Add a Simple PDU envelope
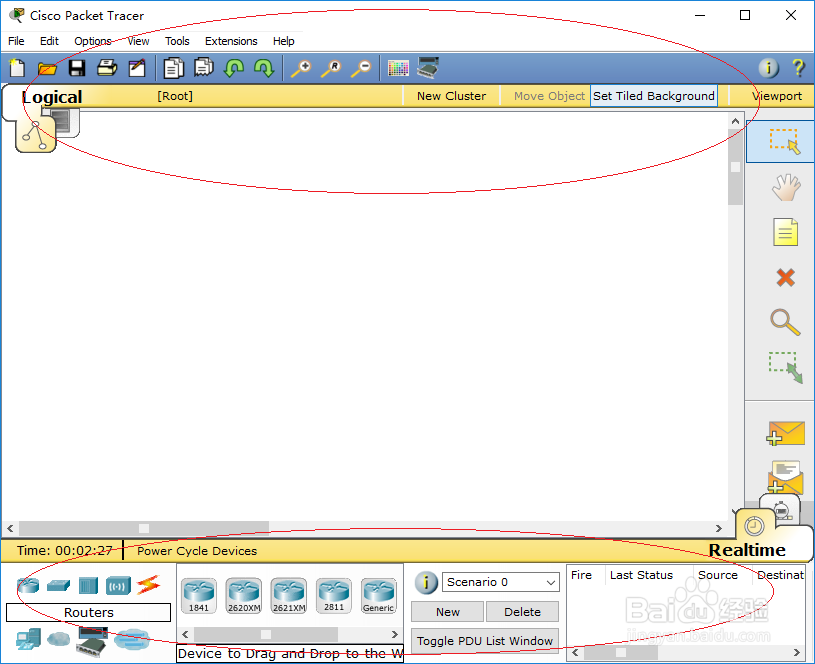Screen dimensions: 815x664 (786, 434)
